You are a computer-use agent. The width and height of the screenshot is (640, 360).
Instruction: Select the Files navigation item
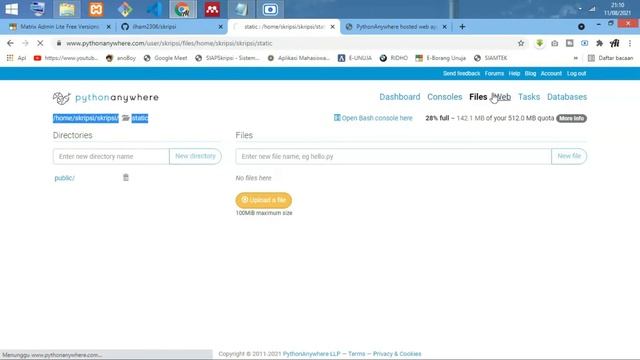coord(478,97)
